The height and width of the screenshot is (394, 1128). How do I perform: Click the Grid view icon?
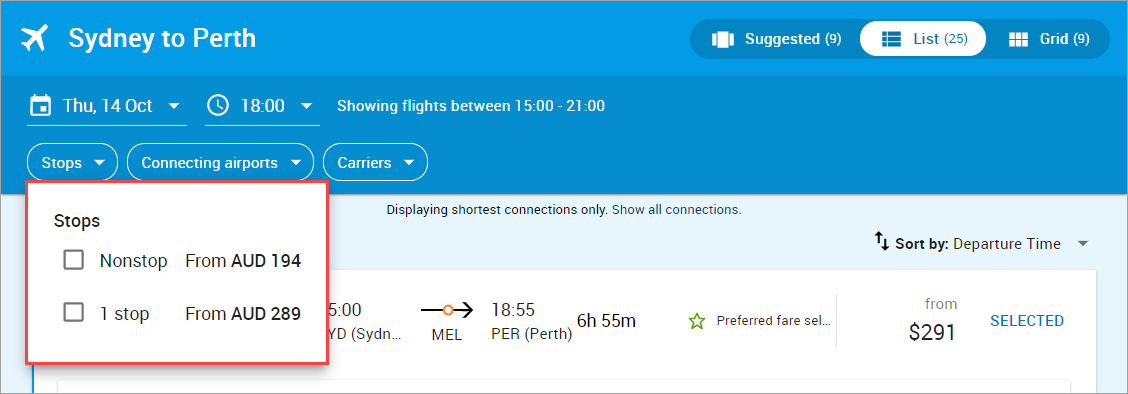coord(1018,39)
